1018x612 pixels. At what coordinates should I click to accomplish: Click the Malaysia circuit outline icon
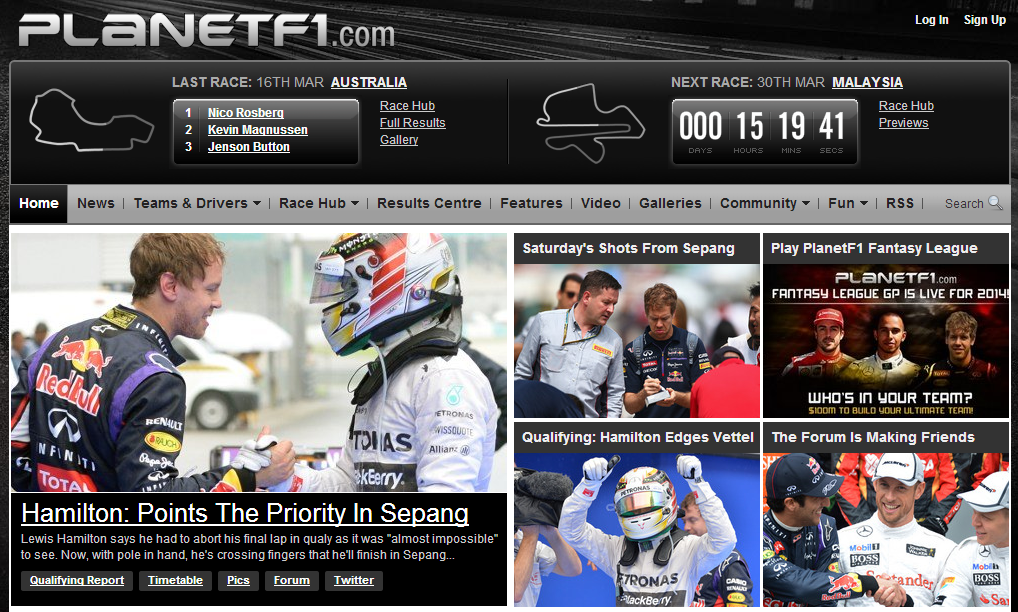[x=590, y=123]
